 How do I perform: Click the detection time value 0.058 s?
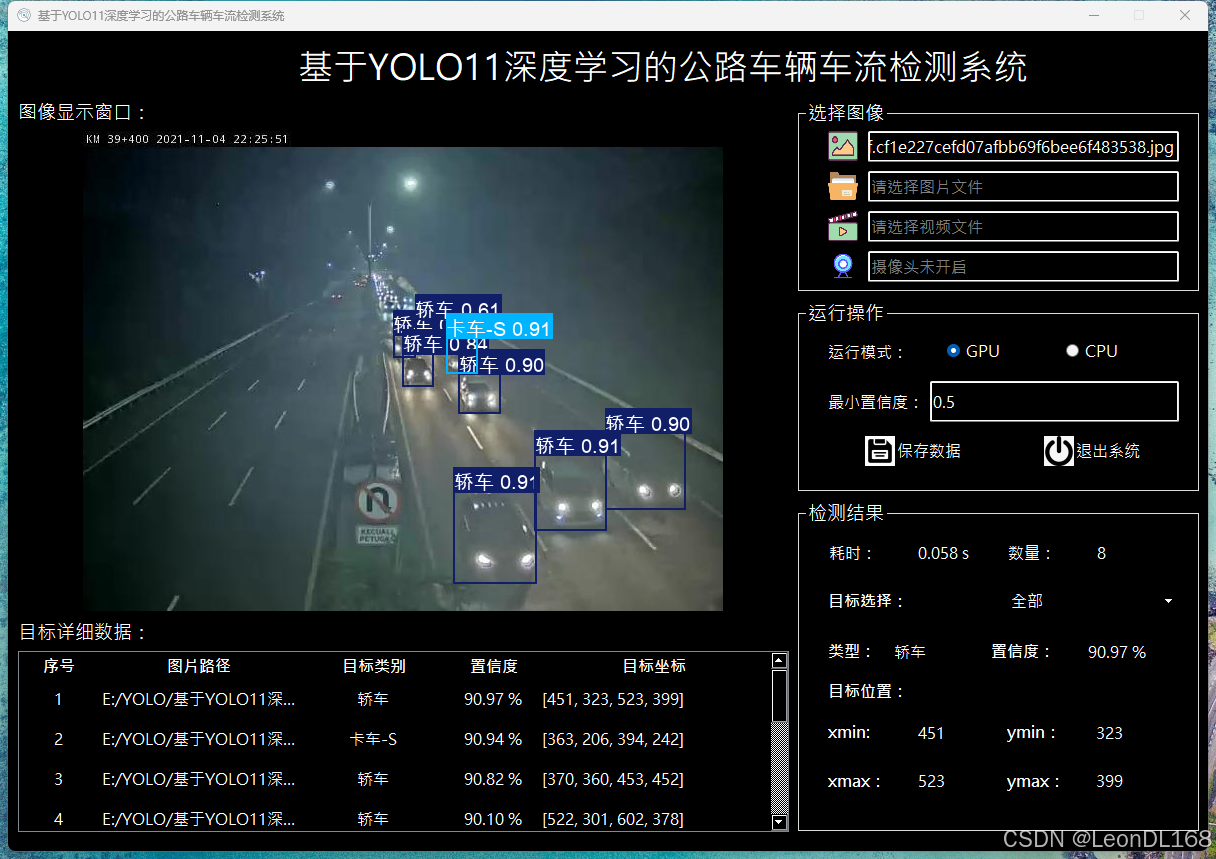coord(943,553)
